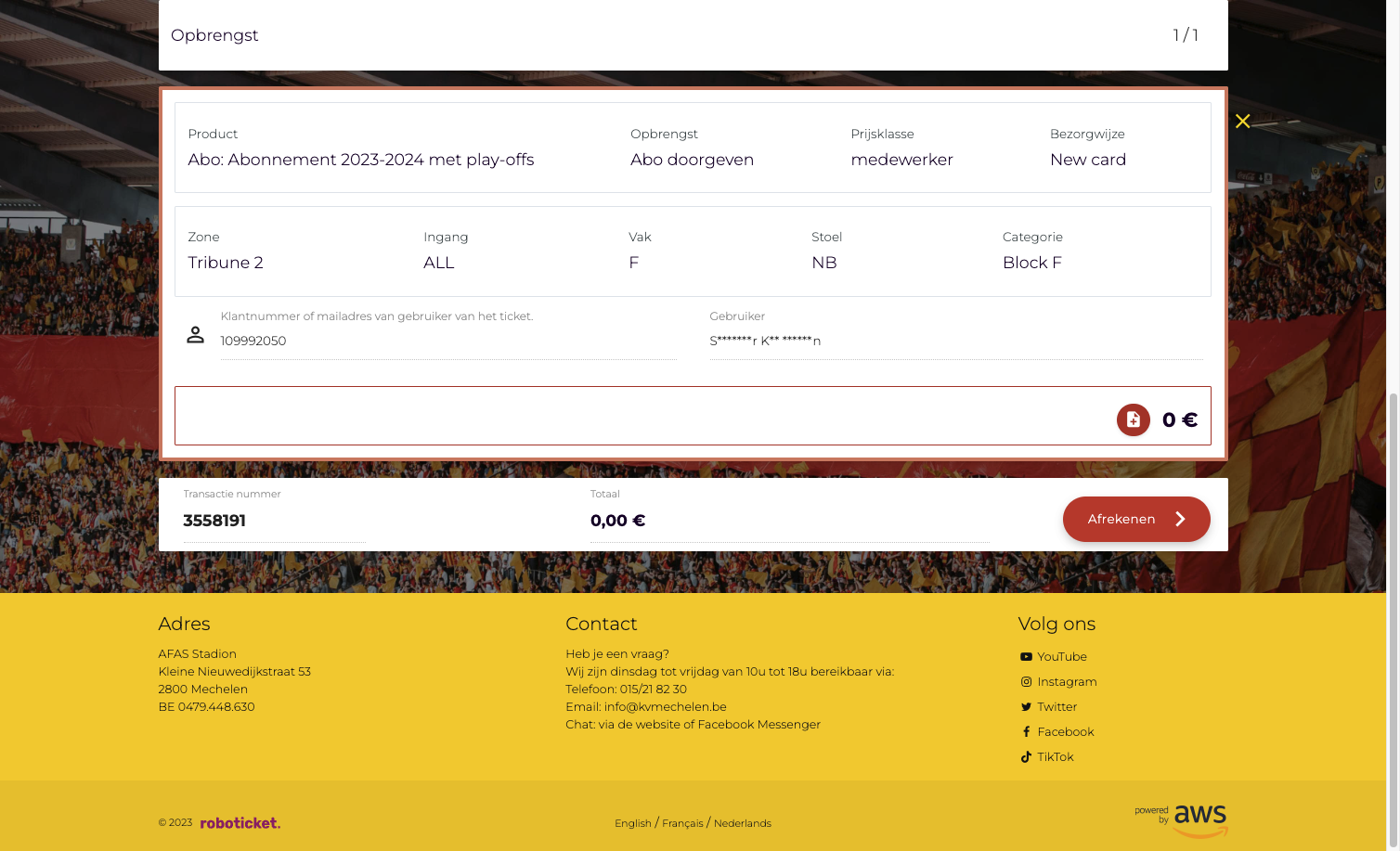Click the Afrekenen checkout button
The image size is (1400, 851).
click(x=1136, y=519)
